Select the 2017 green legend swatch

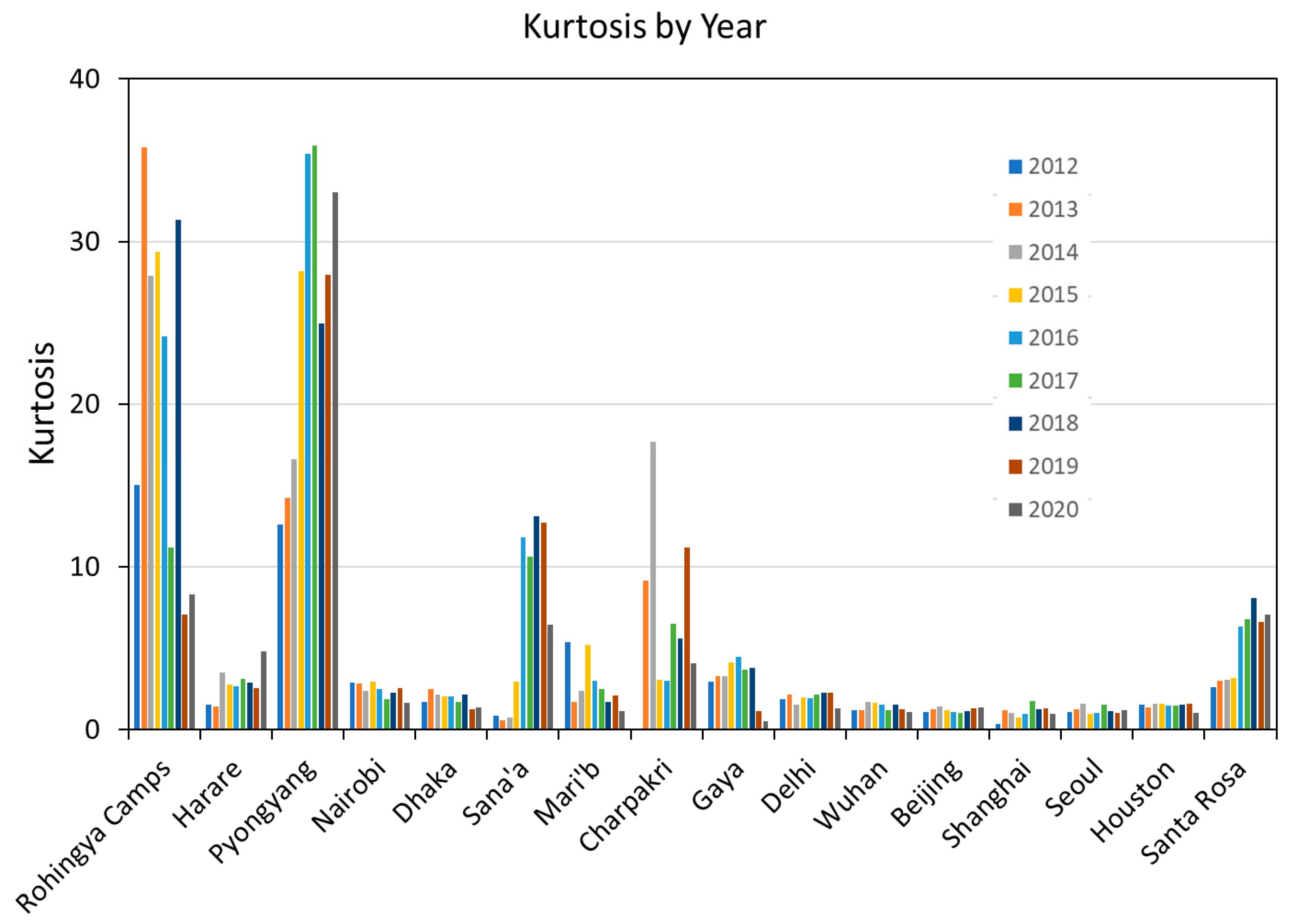(1015, 381)
